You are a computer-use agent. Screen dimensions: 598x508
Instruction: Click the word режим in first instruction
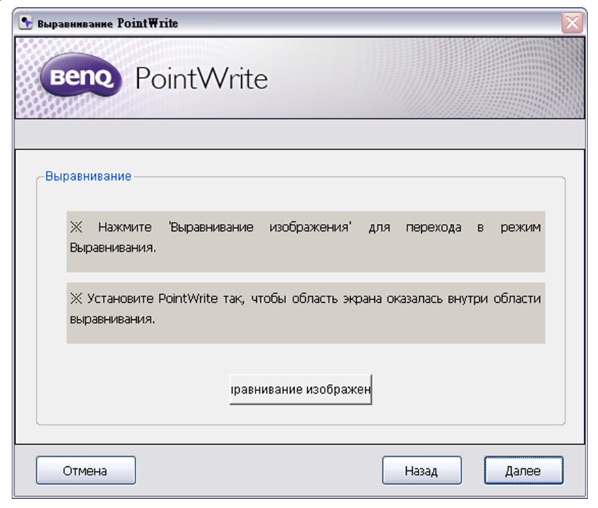point(521,228)
